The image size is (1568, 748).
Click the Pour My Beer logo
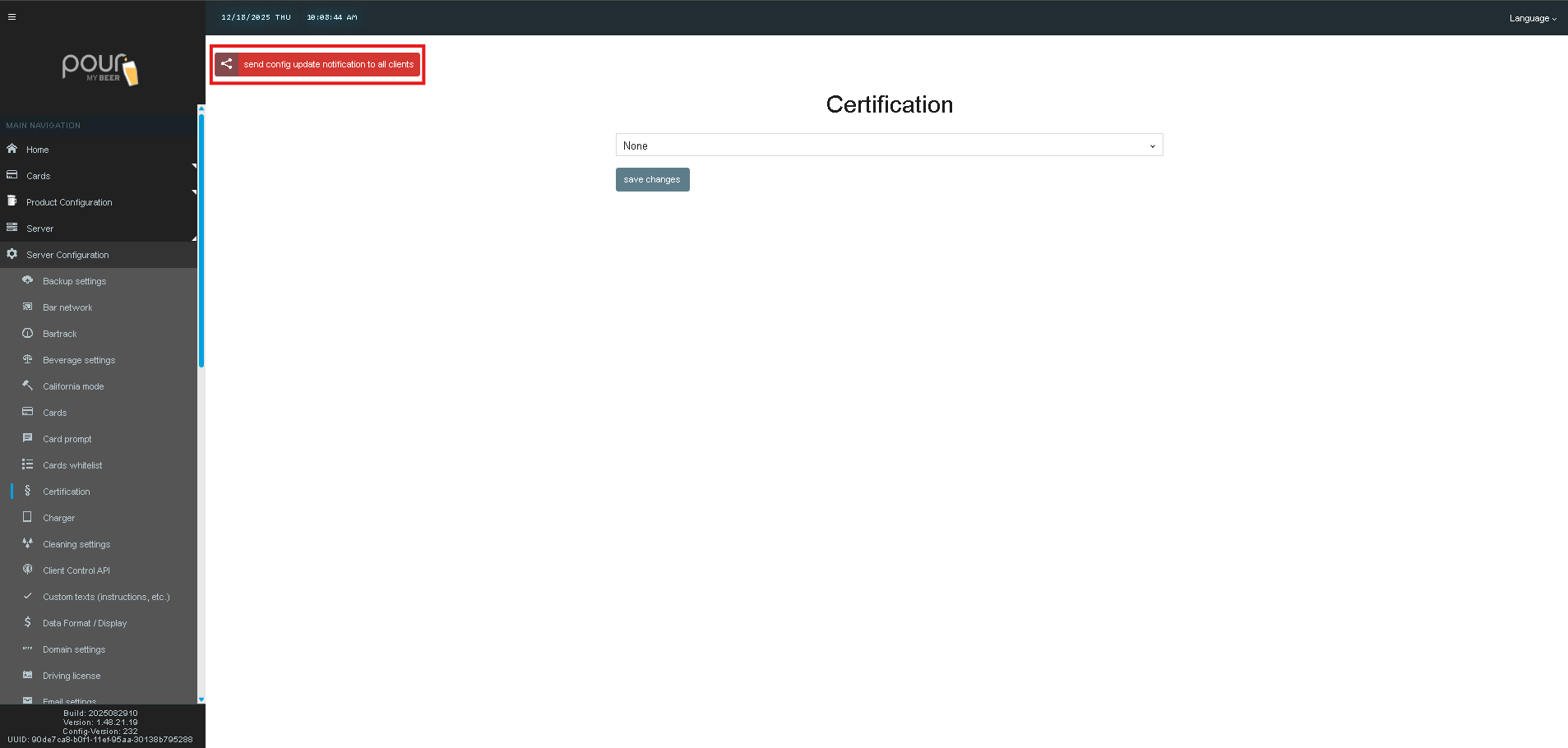click(99, 68)
